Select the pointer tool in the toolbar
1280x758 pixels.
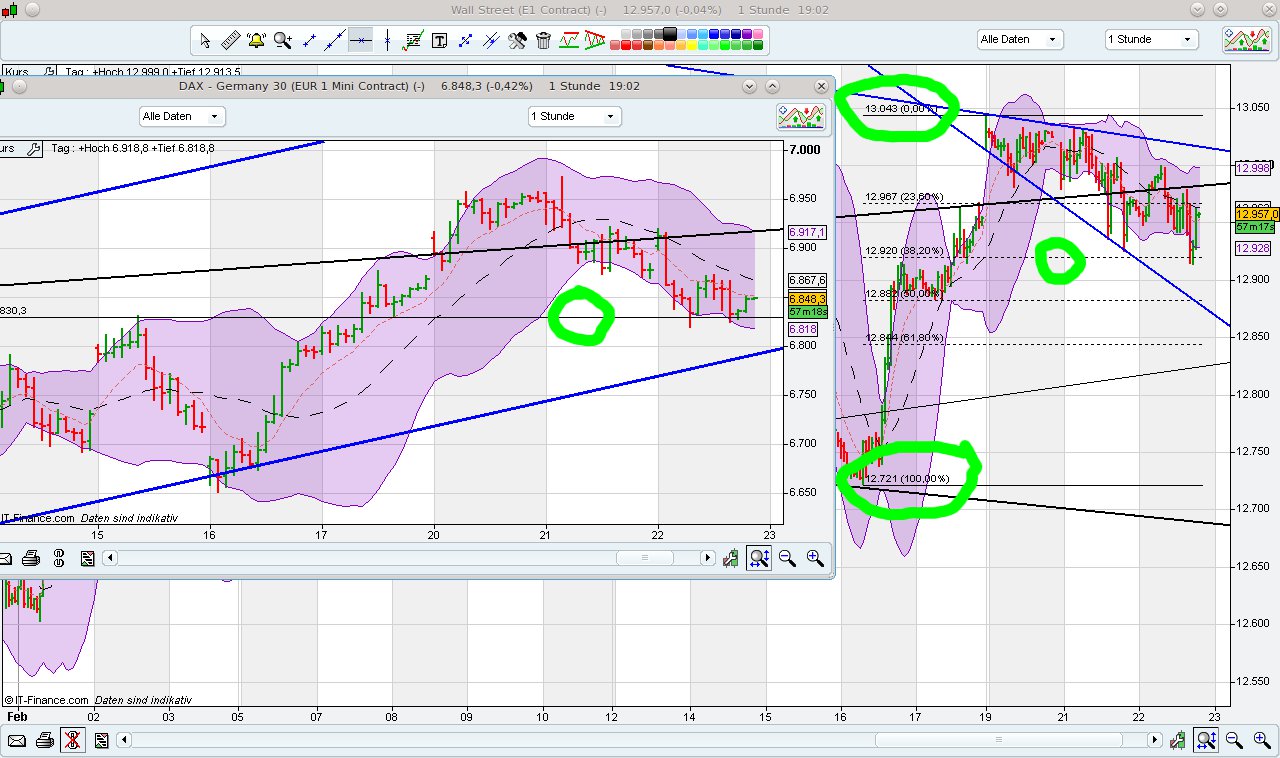[x=205, y=40]
